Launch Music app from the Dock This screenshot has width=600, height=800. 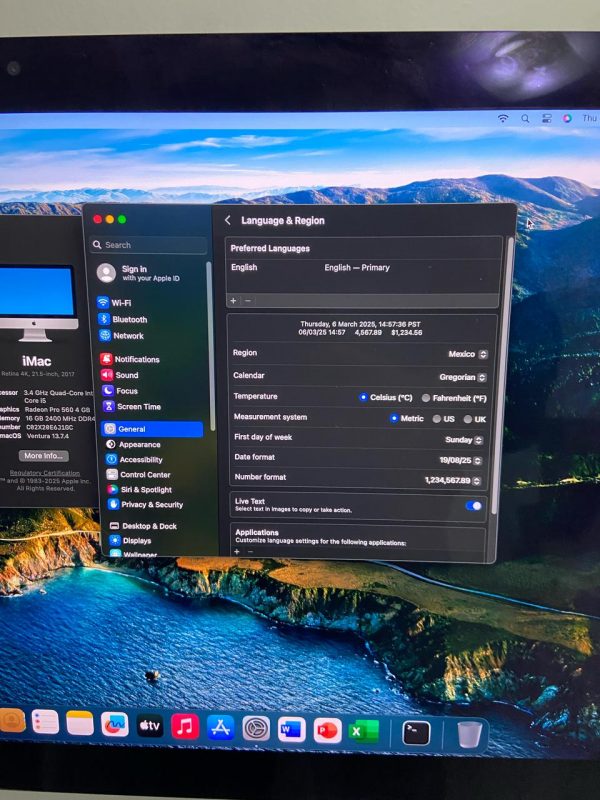coord(185,727)
